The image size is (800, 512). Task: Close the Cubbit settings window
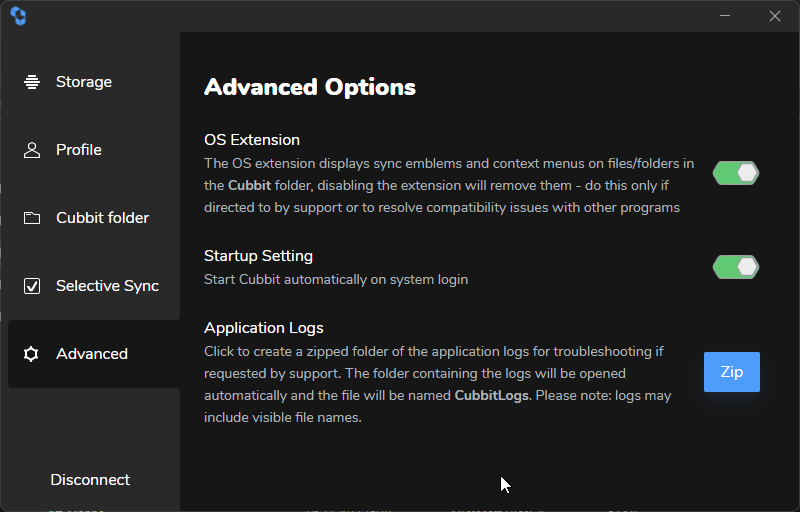pyautogui.click(x=774, y=16)
